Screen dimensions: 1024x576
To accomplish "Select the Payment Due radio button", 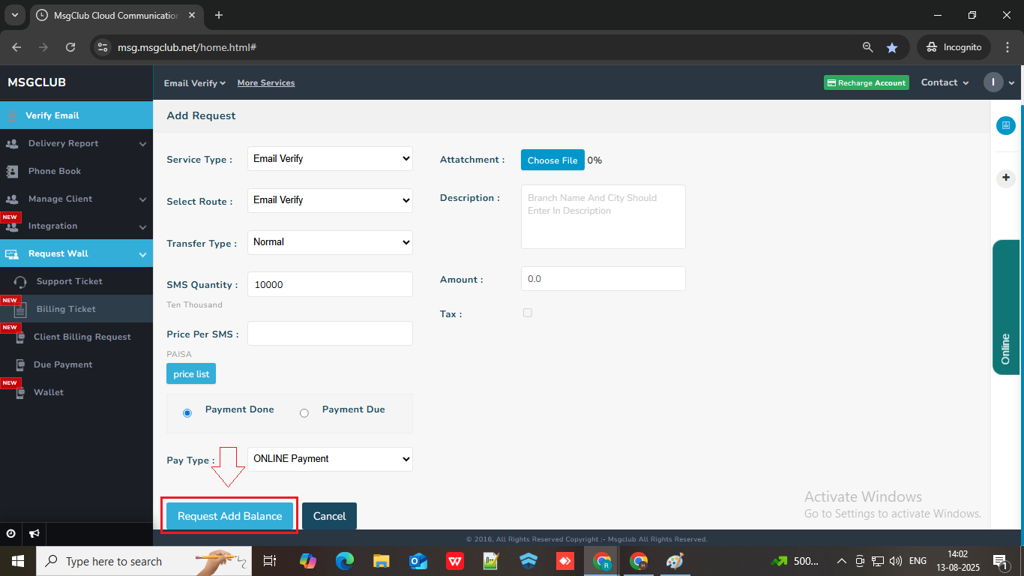I will pyautogui.click(x=304, y=413).
